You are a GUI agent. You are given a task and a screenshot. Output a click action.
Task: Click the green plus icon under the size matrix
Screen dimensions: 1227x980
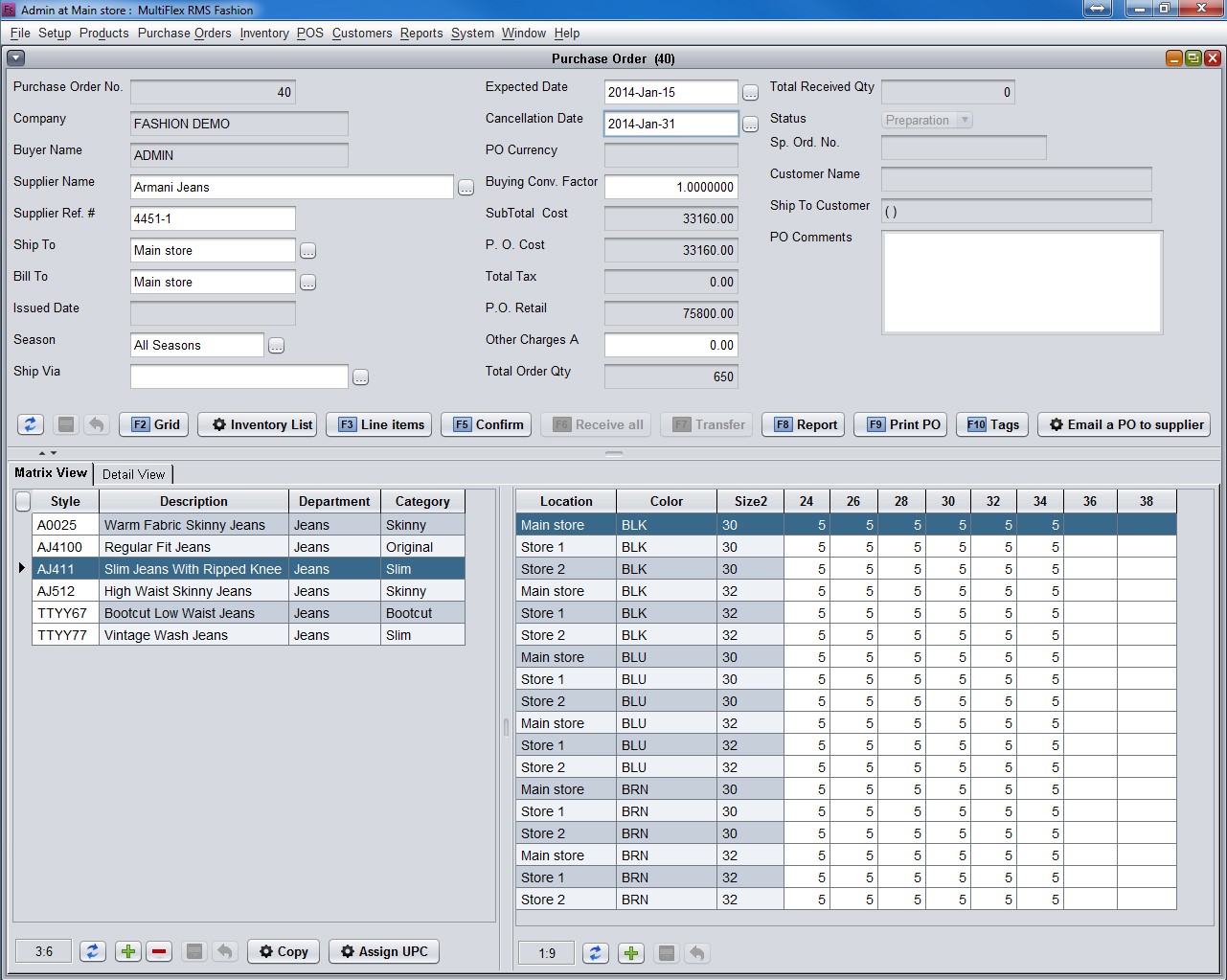tap(630, 952)
